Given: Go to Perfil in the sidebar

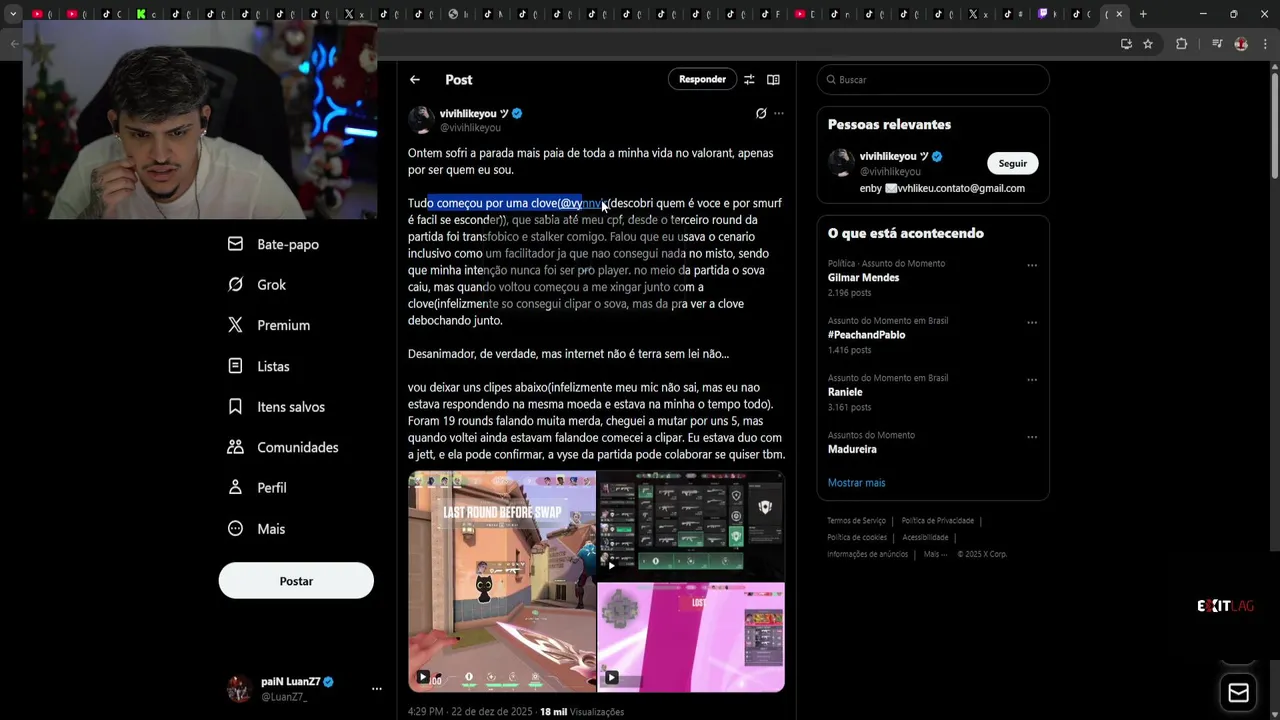Looking at the screenshot, I should click(x=257, y=488).
